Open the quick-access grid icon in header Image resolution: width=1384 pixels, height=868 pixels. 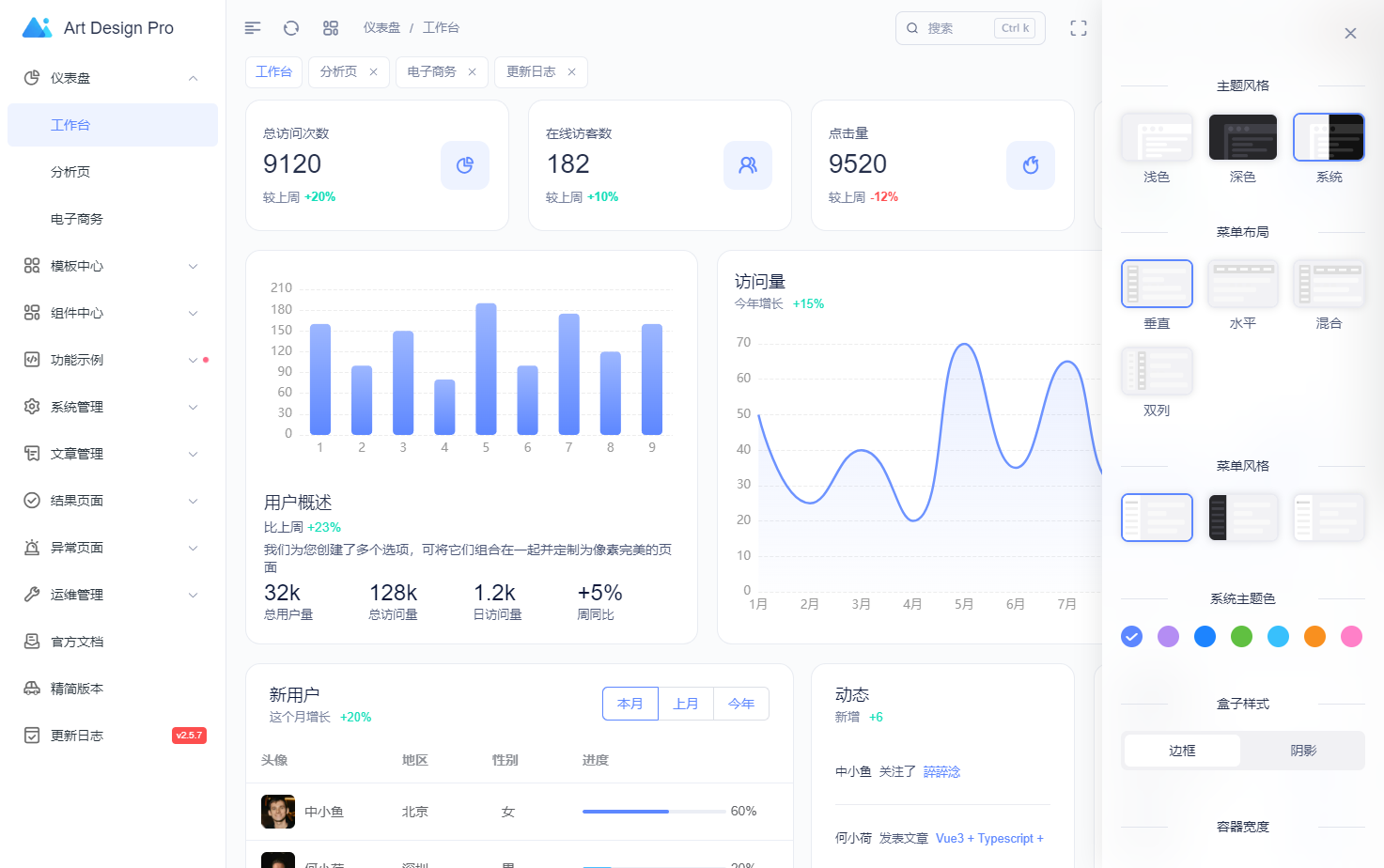click(331, 28)
